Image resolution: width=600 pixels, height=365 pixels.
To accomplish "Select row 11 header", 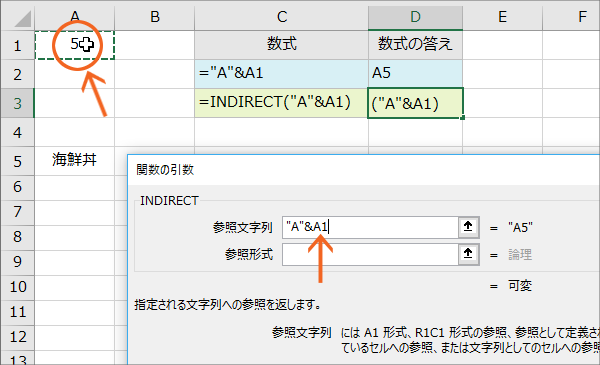I will tap(17, 312).
